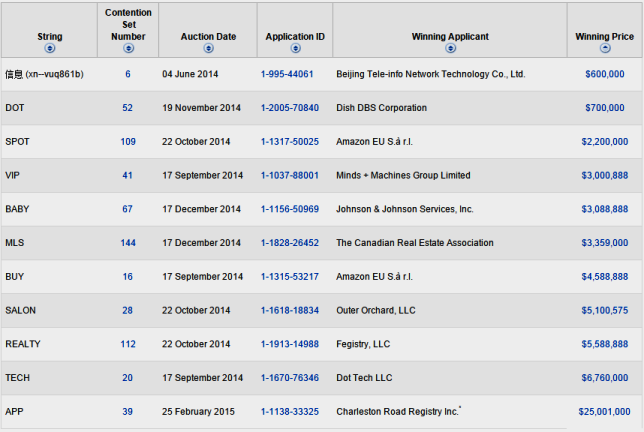The width and height of the screenshot is (644, 432).
Task: Open application ID 1-1037-88001
Action: click(290, 175)
